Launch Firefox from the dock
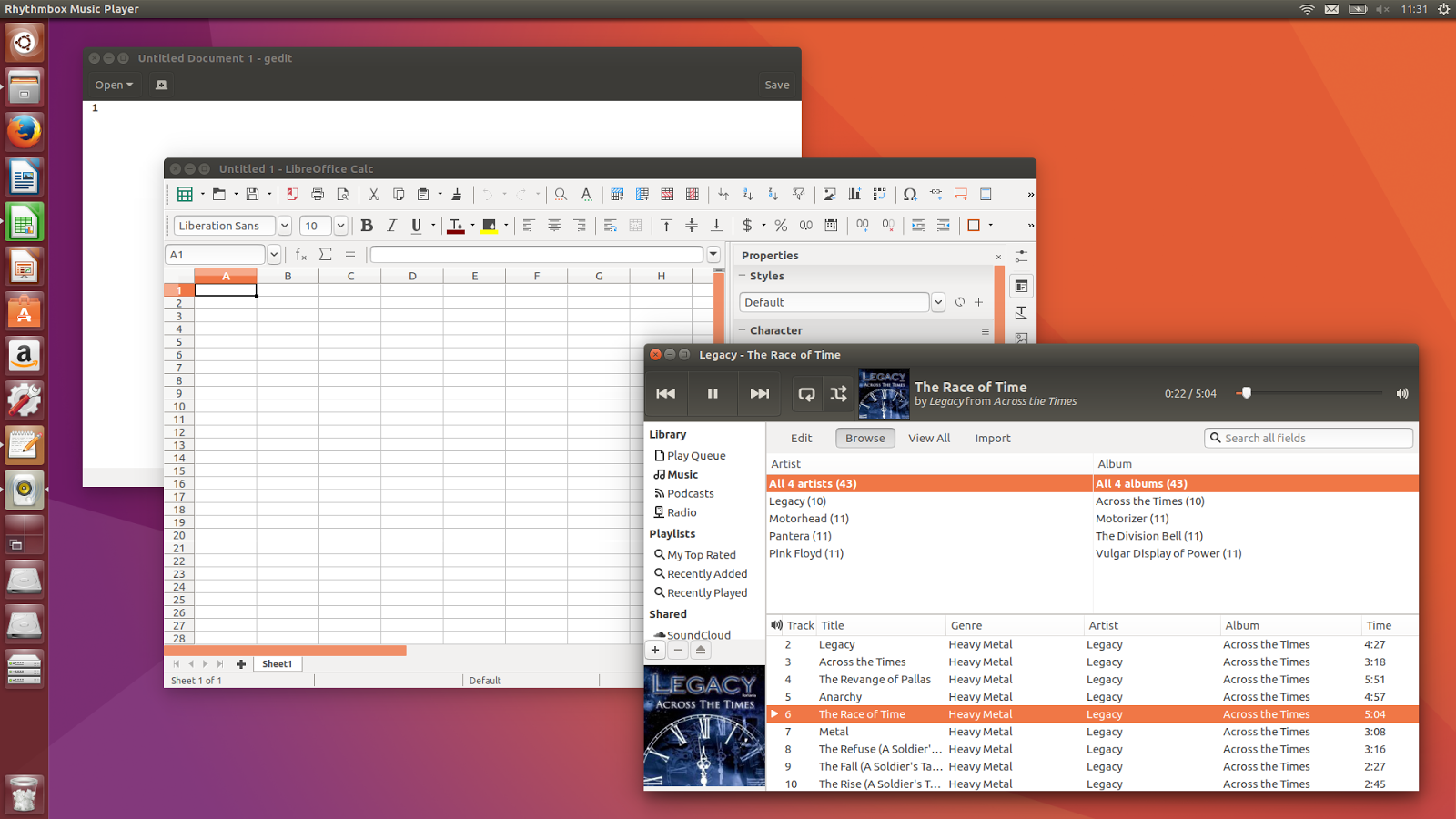Viewport: 1456px width, 819px height. click(25, 132)
